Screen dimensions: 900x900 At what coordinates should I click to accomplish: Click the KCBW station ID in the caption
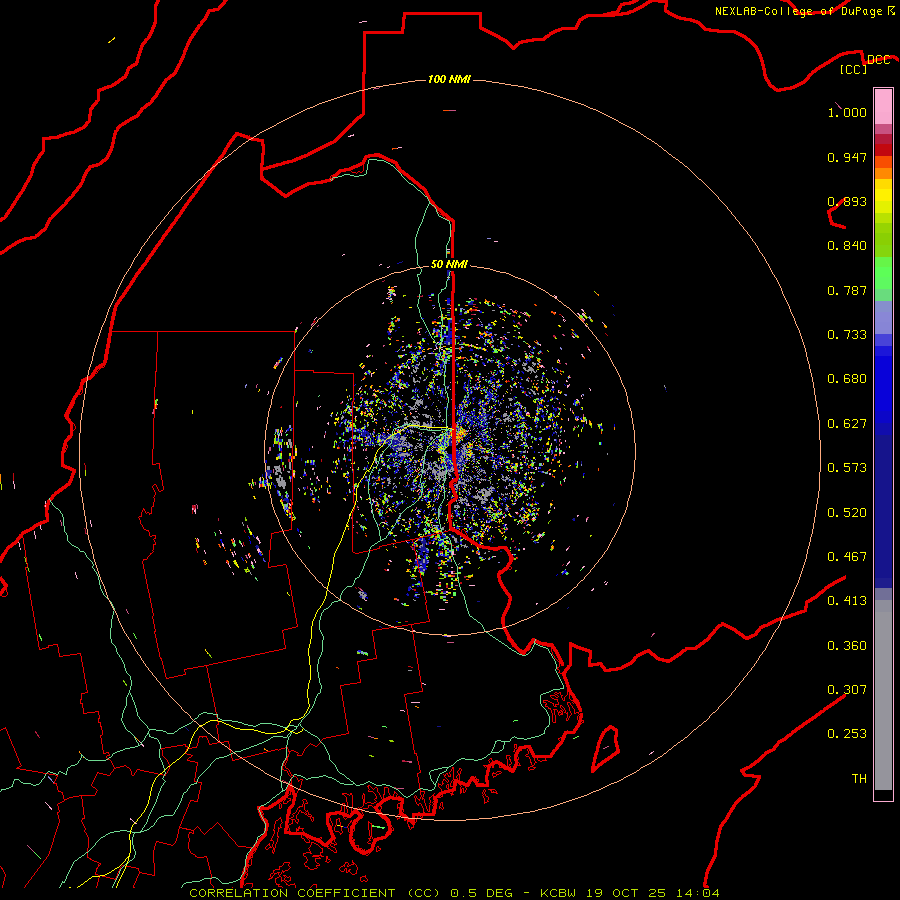pos(560,893)
